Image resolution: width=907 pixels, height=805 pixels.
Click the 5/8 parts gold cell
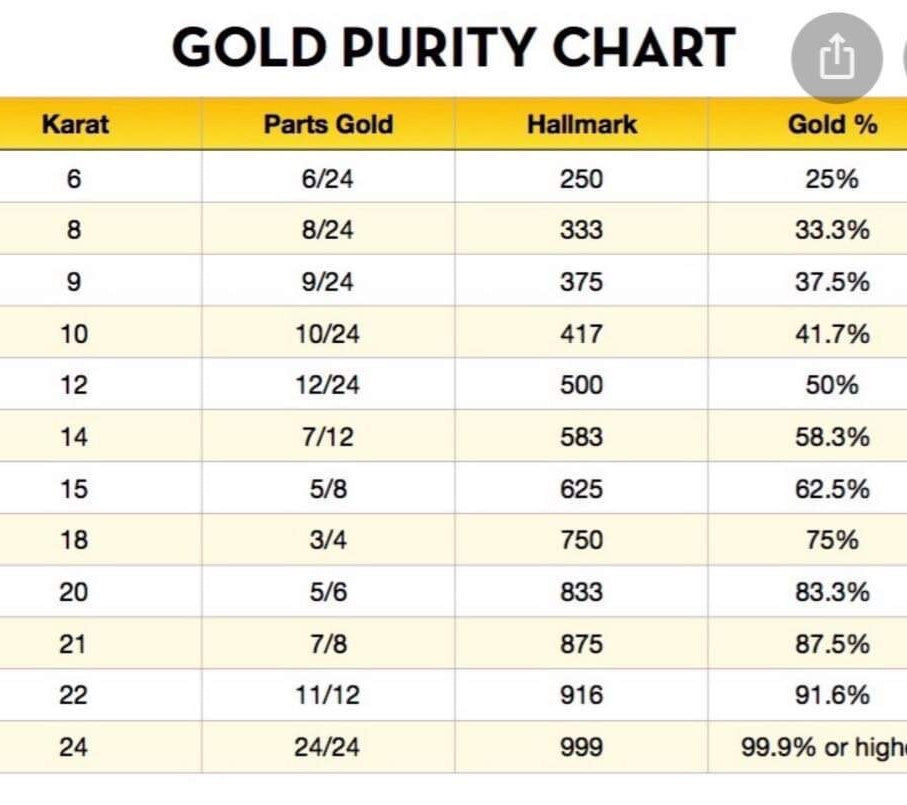pos(328,489)
